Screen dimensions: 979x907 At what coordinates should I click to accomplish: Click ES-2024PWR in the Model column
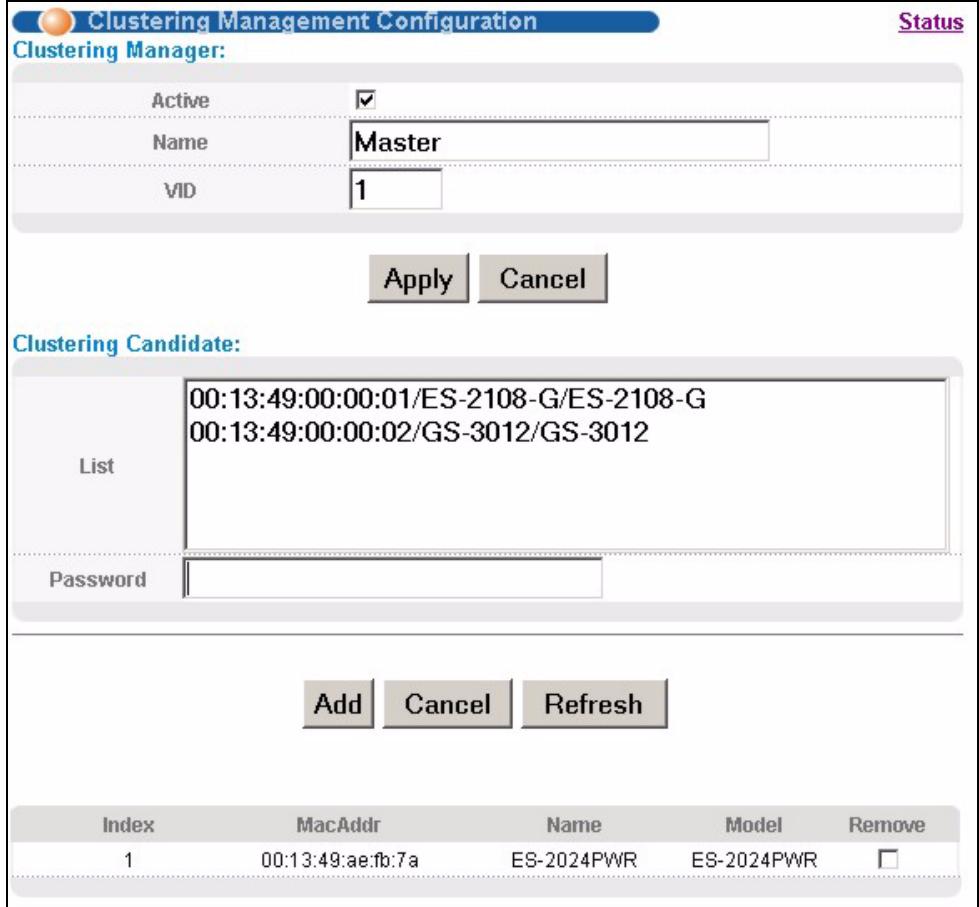(x=754, y=860)
